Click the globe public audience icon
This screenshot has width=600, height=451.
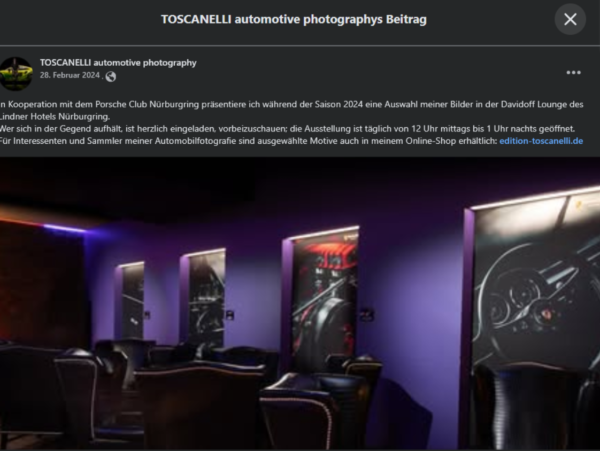tap(111, 77)
